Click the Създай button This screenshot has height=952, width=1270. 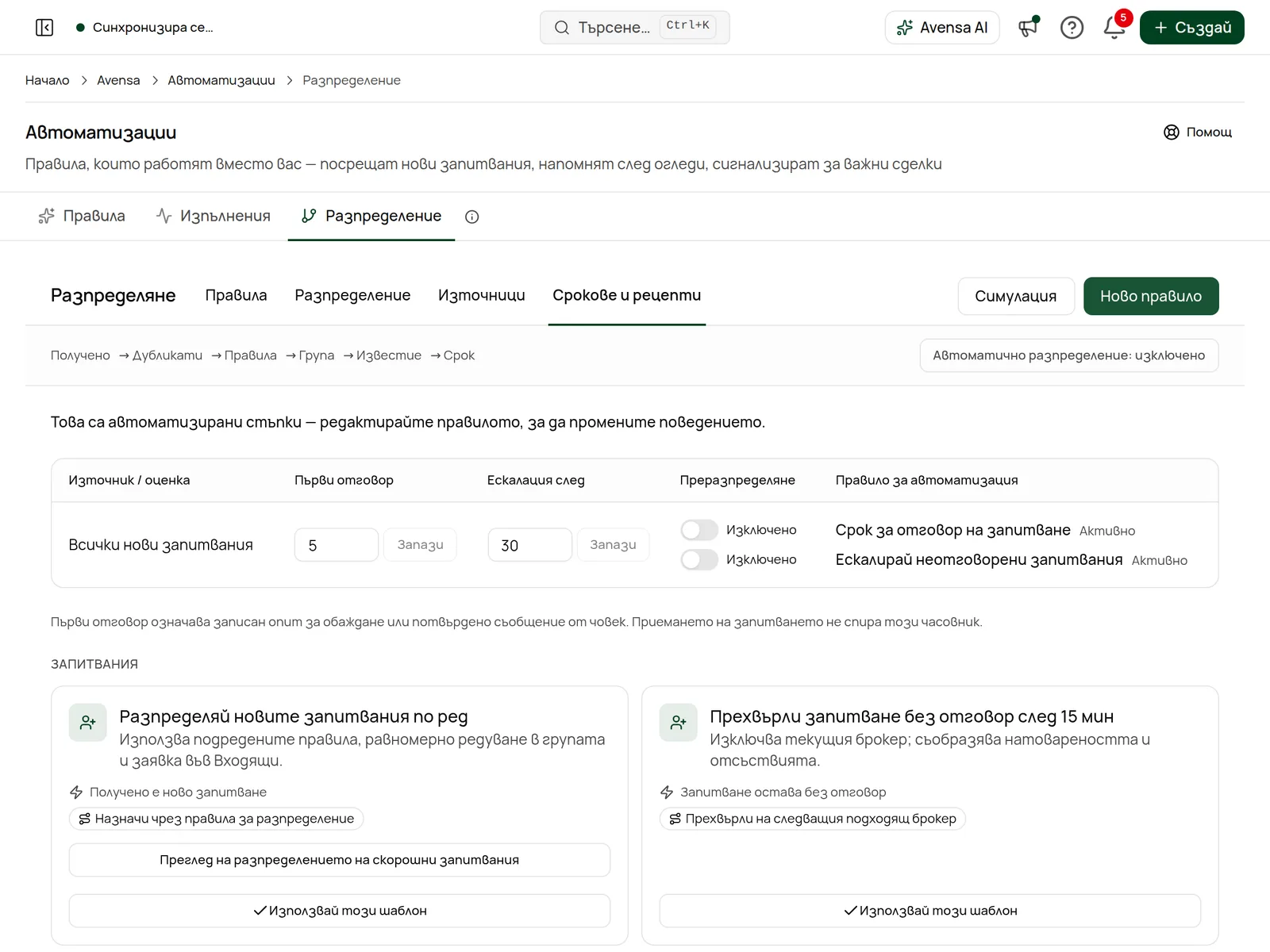(x=1192, y=28)
